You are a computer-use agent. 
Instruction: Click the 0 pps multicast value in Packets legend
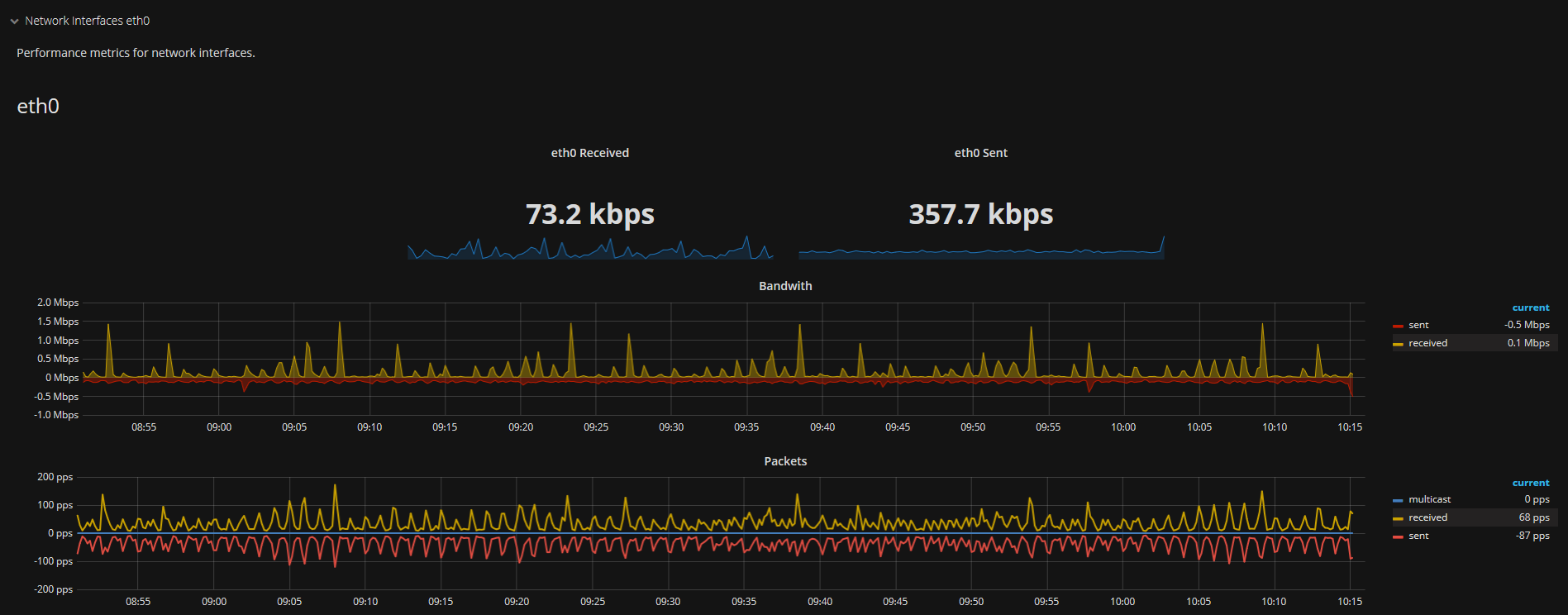(x=1537, y=499)
